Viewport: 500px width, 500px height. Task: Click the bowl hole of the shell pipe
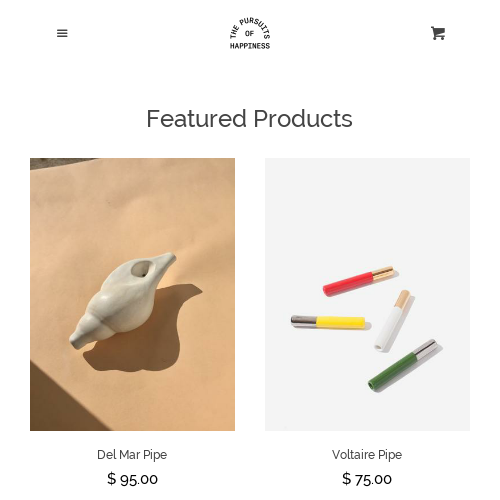coord(141,269)
